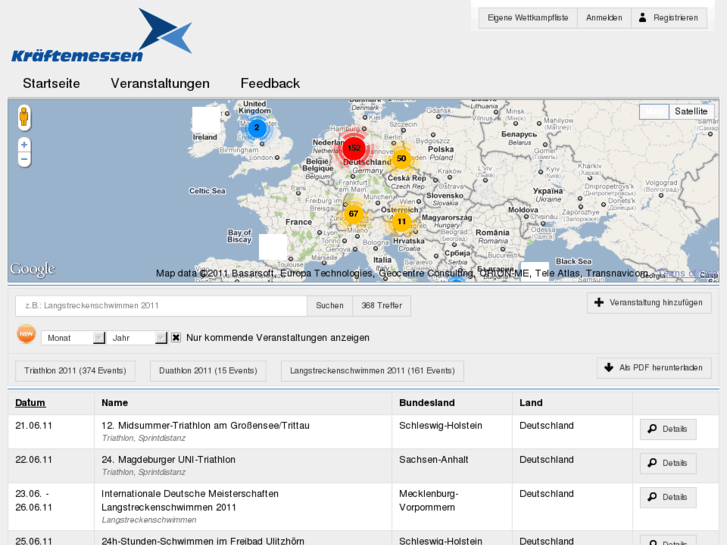
Task: Download list via Als PDF herunterladen
Action: click(x=653, y=368)
